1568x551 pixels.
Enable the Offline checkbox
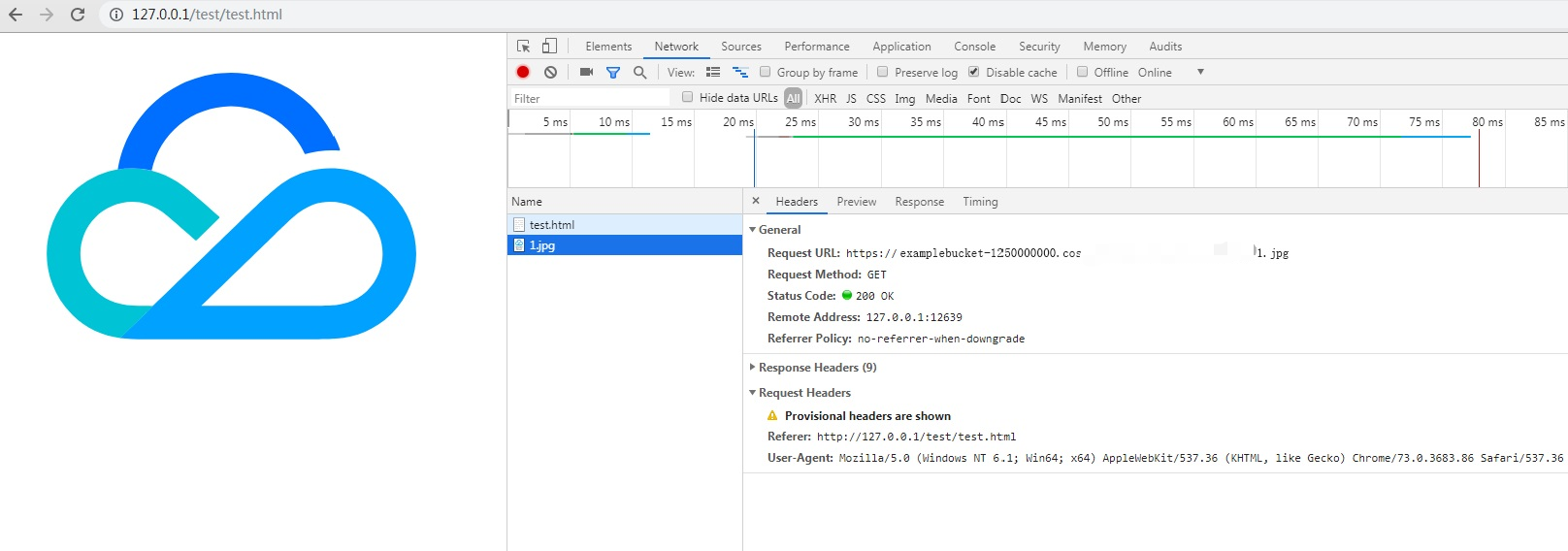tap(1082, 72)
